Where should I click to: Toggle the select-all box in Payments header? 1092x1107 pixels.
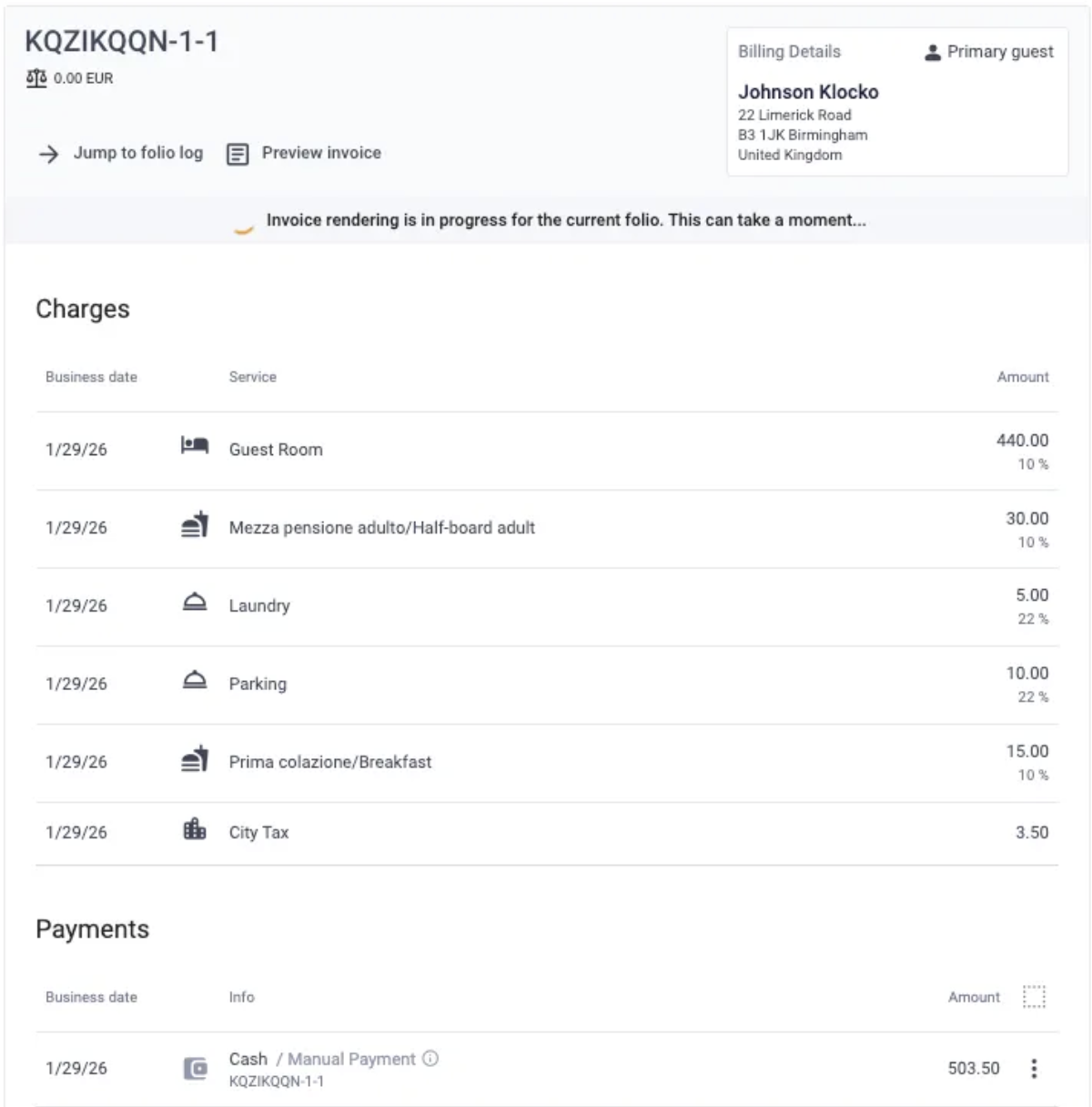tap(1034, 997)
